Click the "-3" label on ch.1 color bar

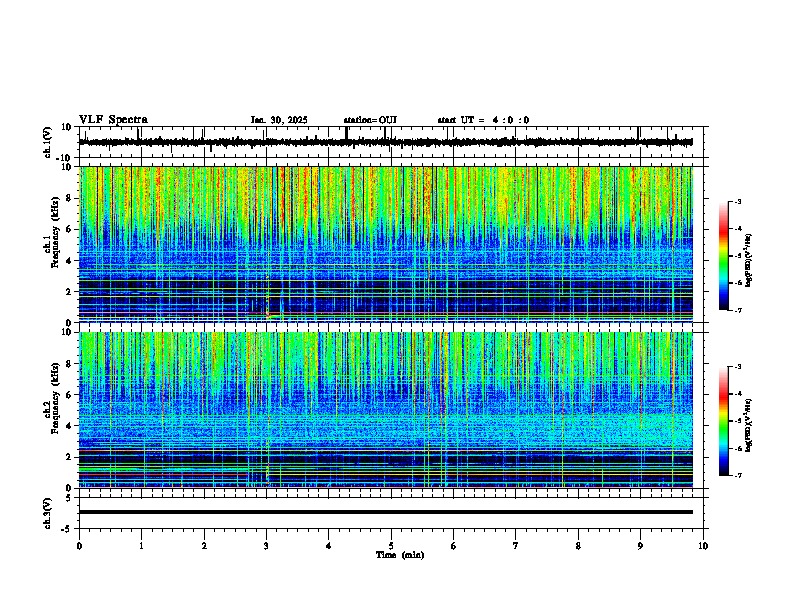pos(738,202)
